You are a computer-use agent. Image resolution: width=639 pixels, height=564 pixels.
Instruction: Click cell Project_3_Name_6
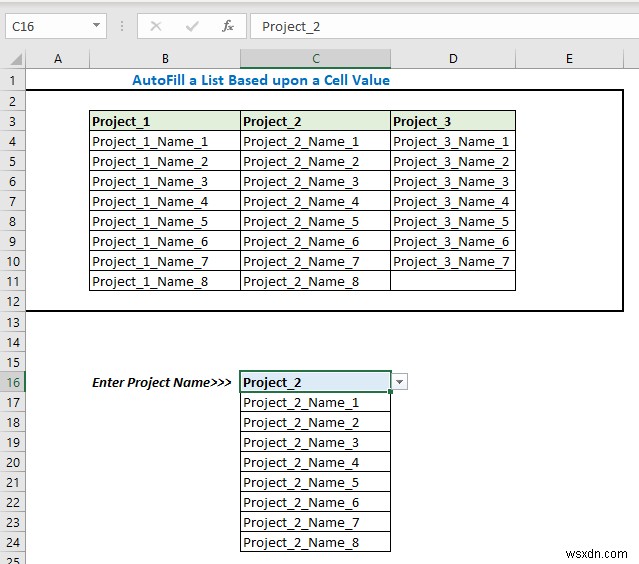click(x=453, y=241)
